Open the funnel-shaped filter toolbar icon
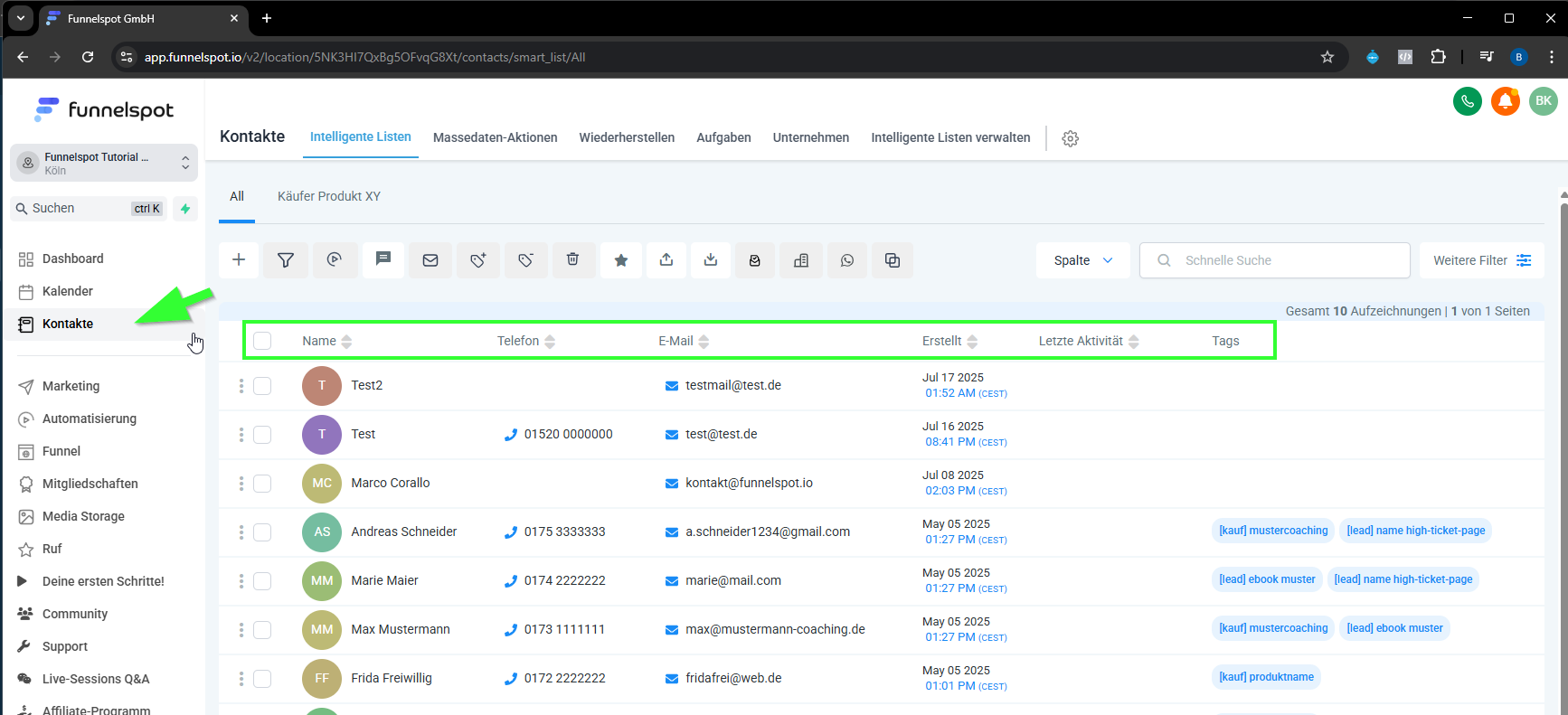Screen dimensions: 1568x715 pyautogui.click(x=286, y=260)
